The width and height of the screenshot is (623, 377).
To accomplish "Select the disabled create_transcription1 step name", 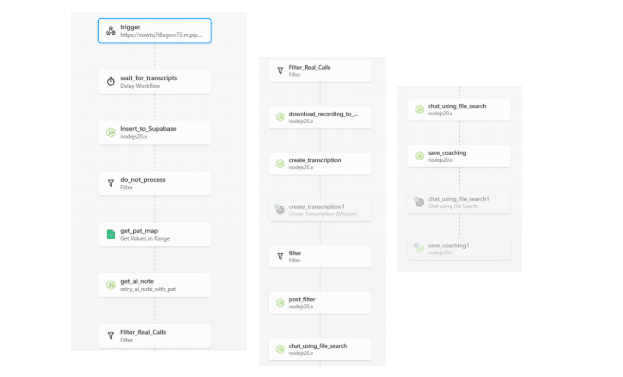I will (x=317, y=207).
